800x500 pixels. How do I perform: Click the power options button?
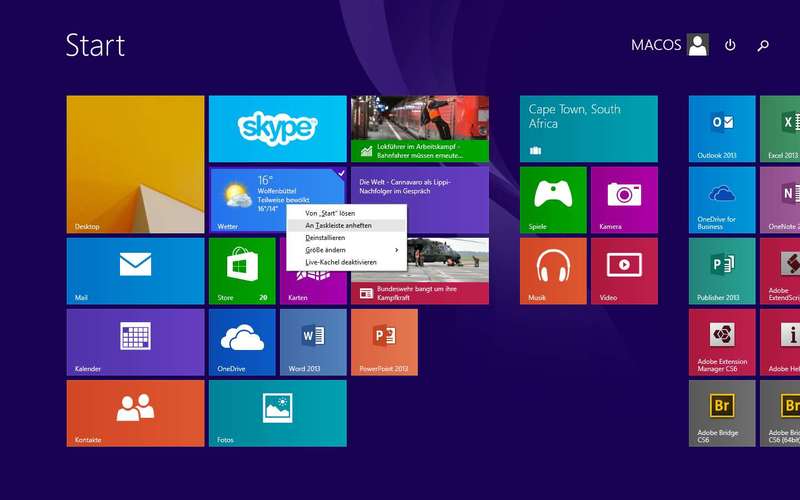pos(730,45)
